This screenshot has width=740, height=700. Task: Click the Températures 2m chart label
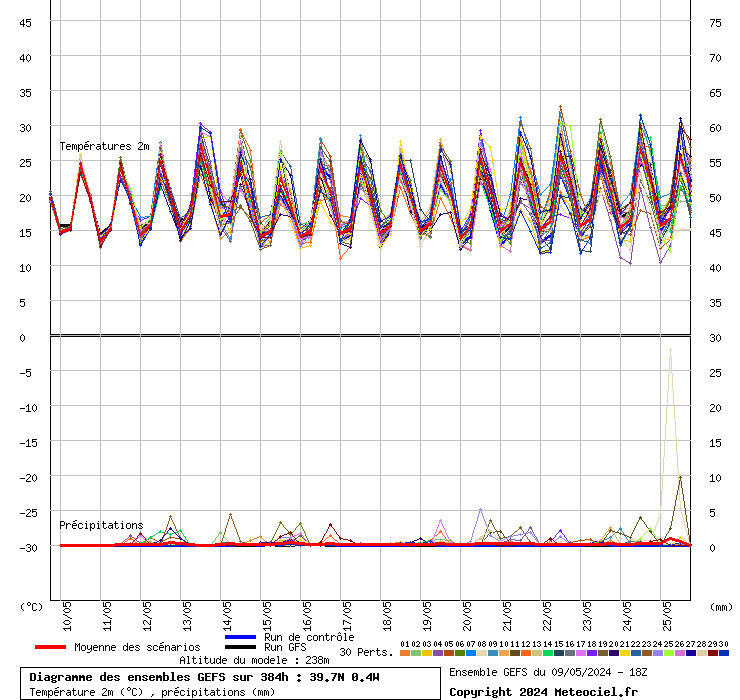click(x=103, y=146)
